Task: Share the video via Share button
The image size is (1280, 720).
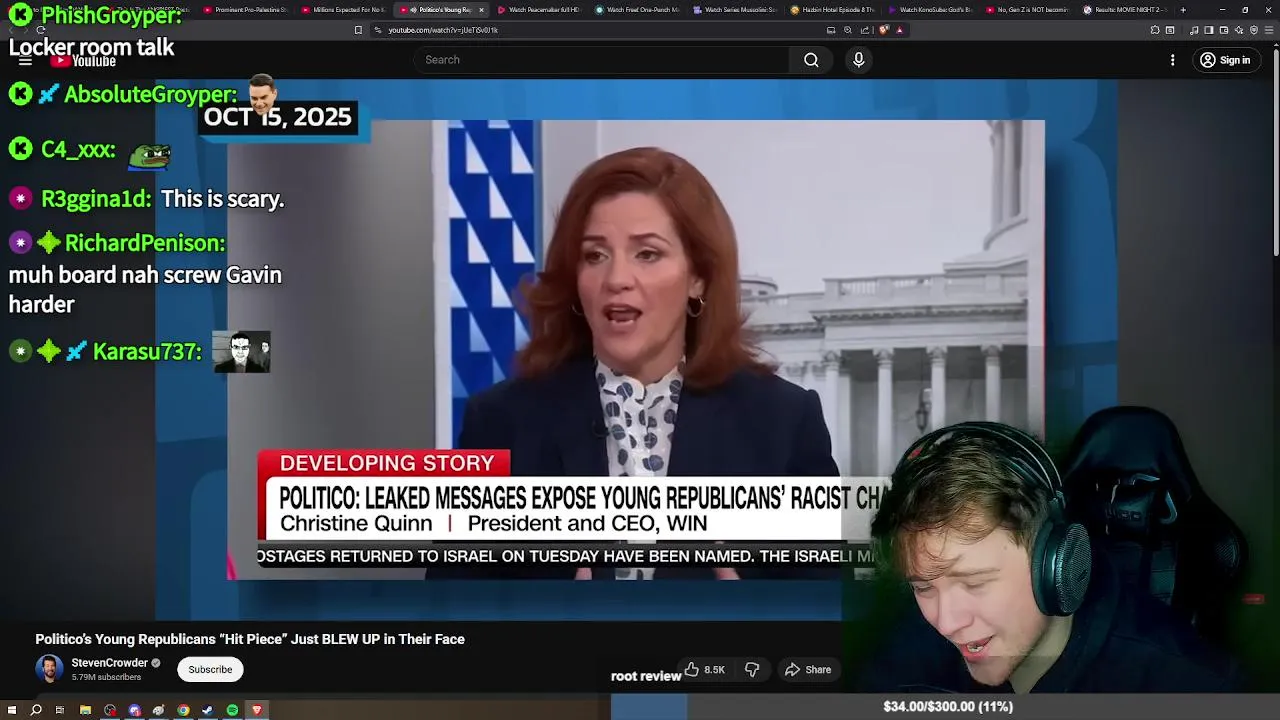Action: 808,669
